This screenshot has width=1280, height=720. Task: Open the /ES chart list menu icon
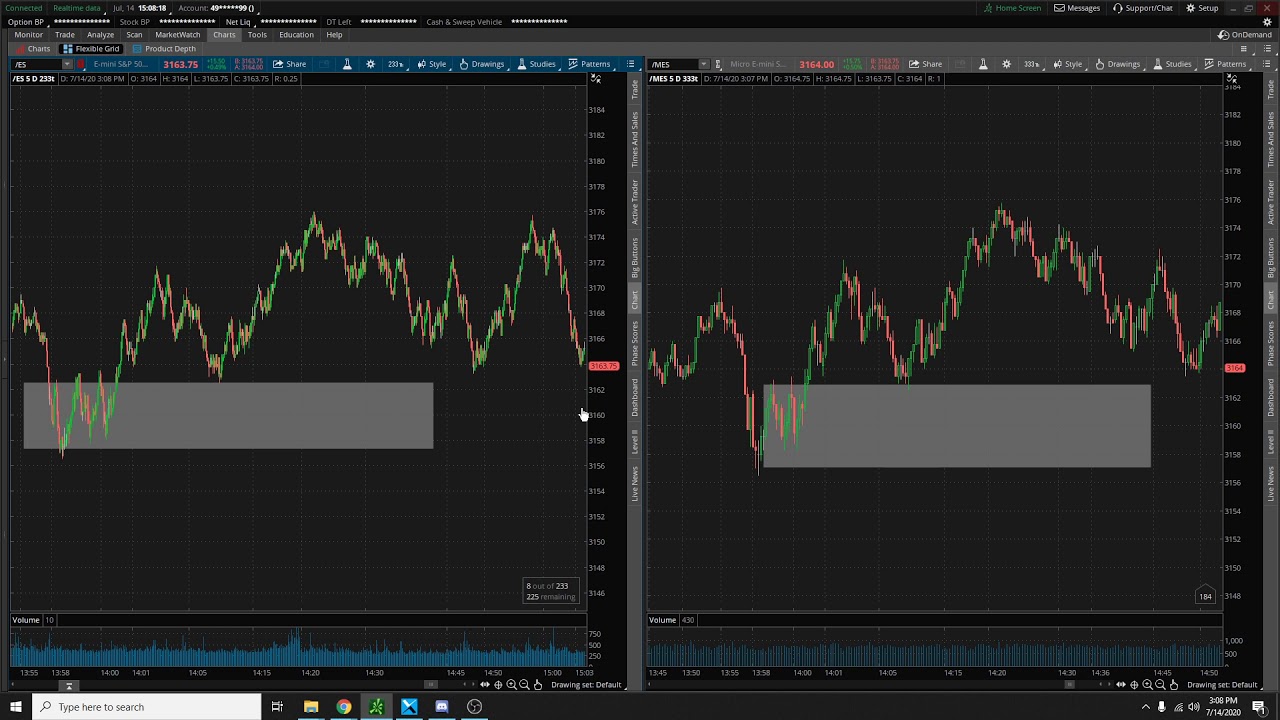coord(630,64)
